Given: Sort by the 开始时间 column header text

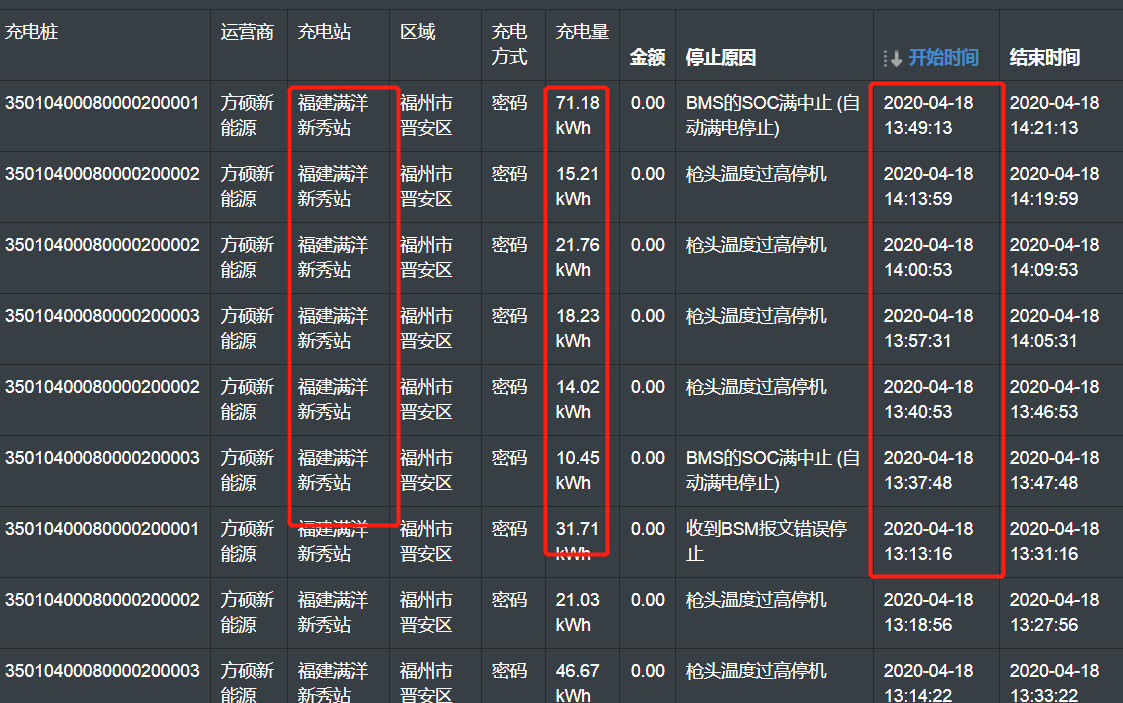Looking at the screenshot, I should point(943,58).
